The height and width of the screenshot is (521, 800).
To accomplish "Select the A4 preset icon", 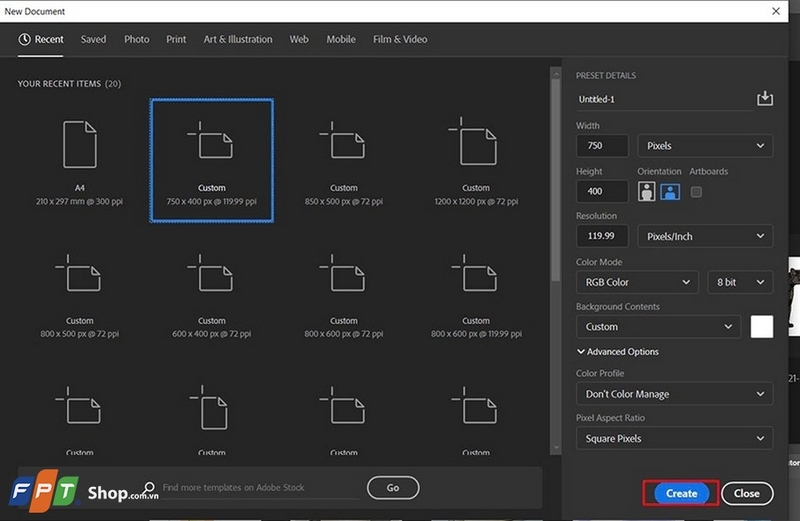I will [80, 144].
